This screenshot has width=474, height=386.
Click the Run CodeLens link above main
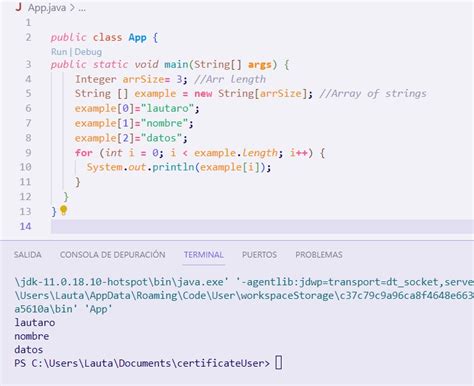59,52
